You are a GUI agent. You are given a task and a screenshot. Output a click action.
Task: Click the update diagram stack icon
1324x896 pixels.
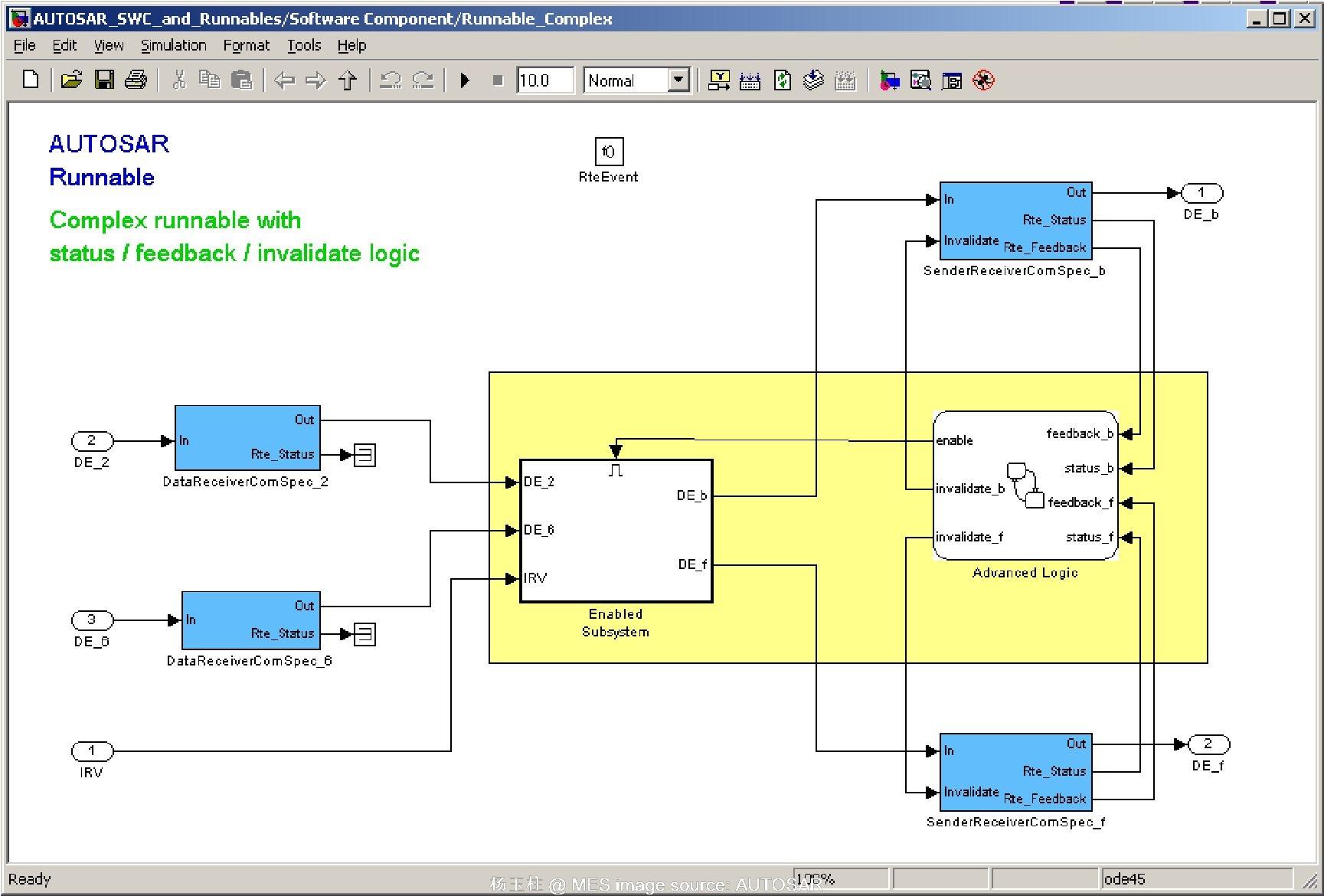coord(813,80)
